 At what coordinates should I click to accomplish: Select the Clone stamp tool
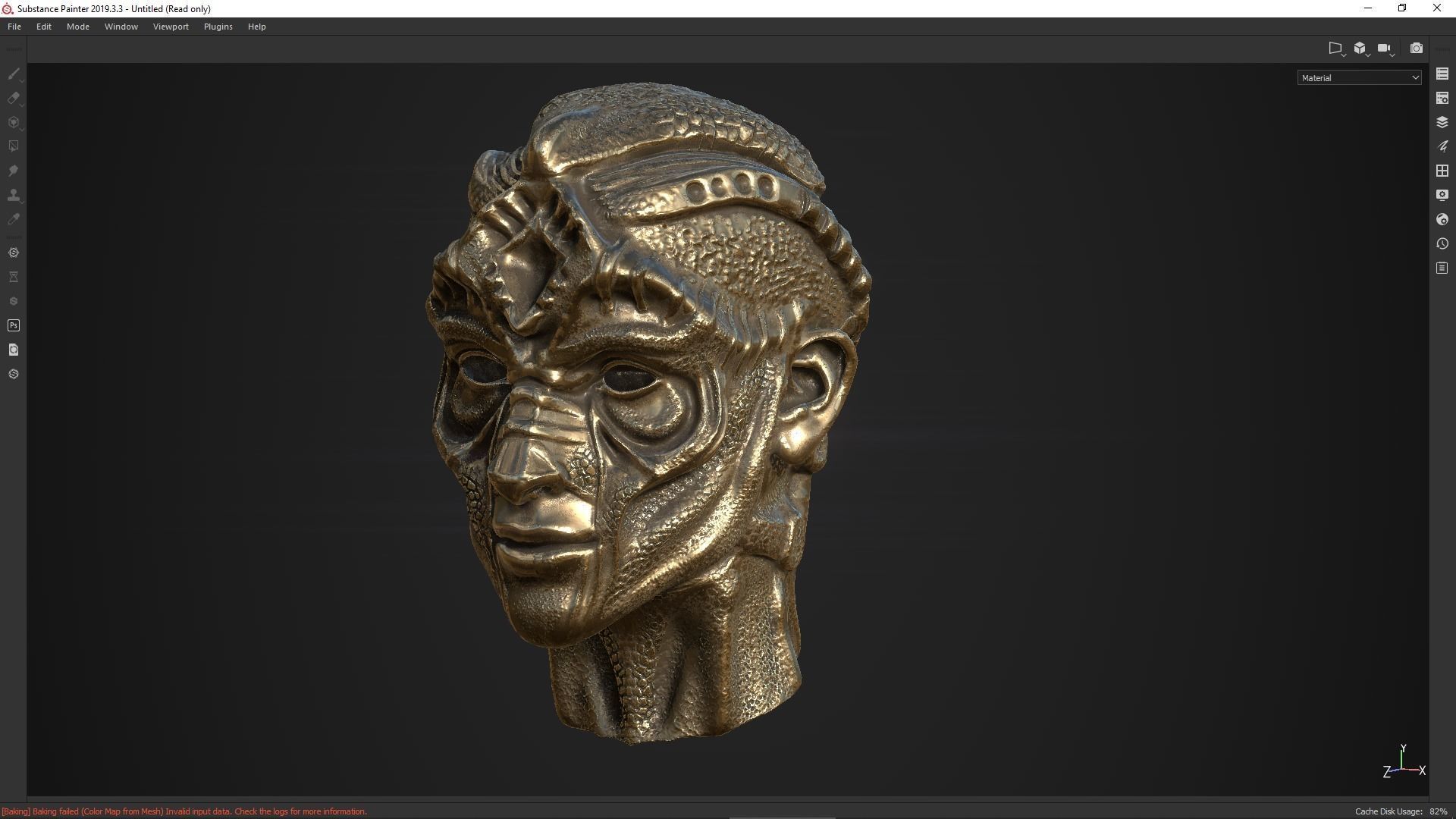(14, 196)
